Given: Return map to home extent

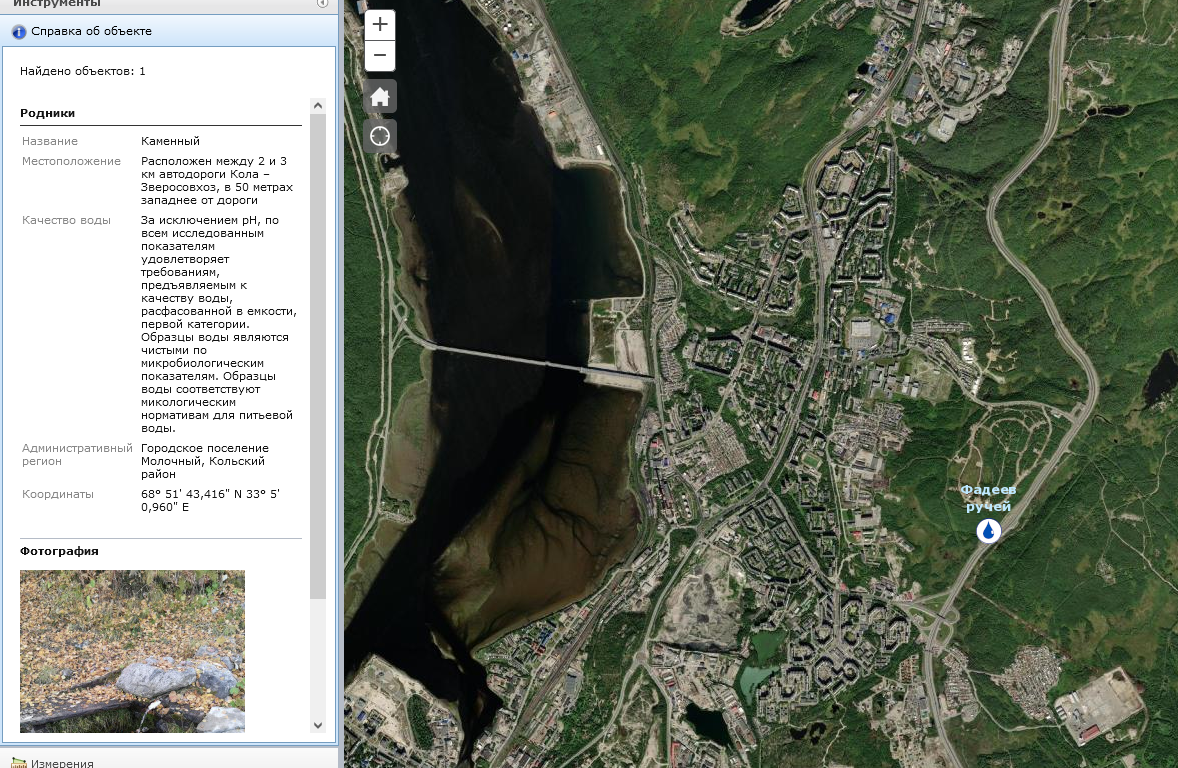Looking at the screenshot, I should click(x=380, y=97).
